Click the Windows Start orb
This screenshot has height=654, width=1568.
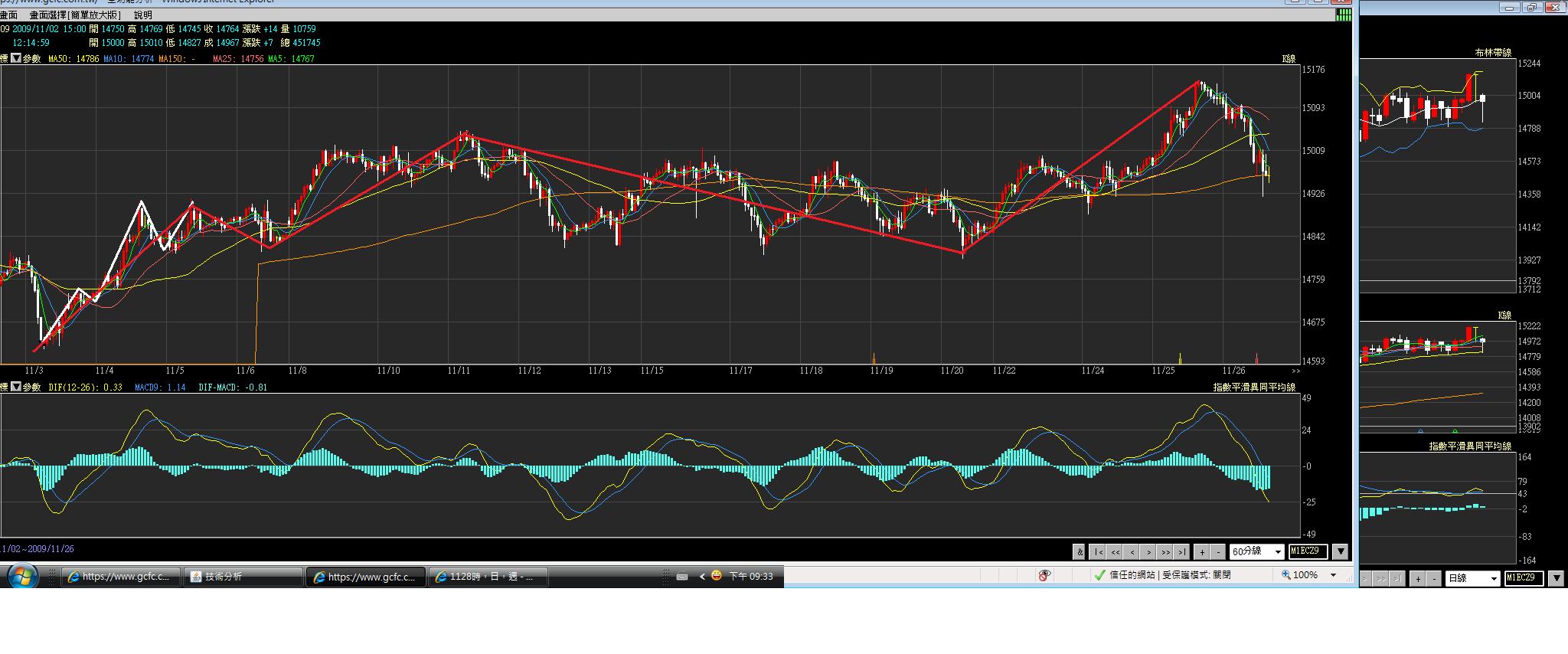click(x=21, y=575)
